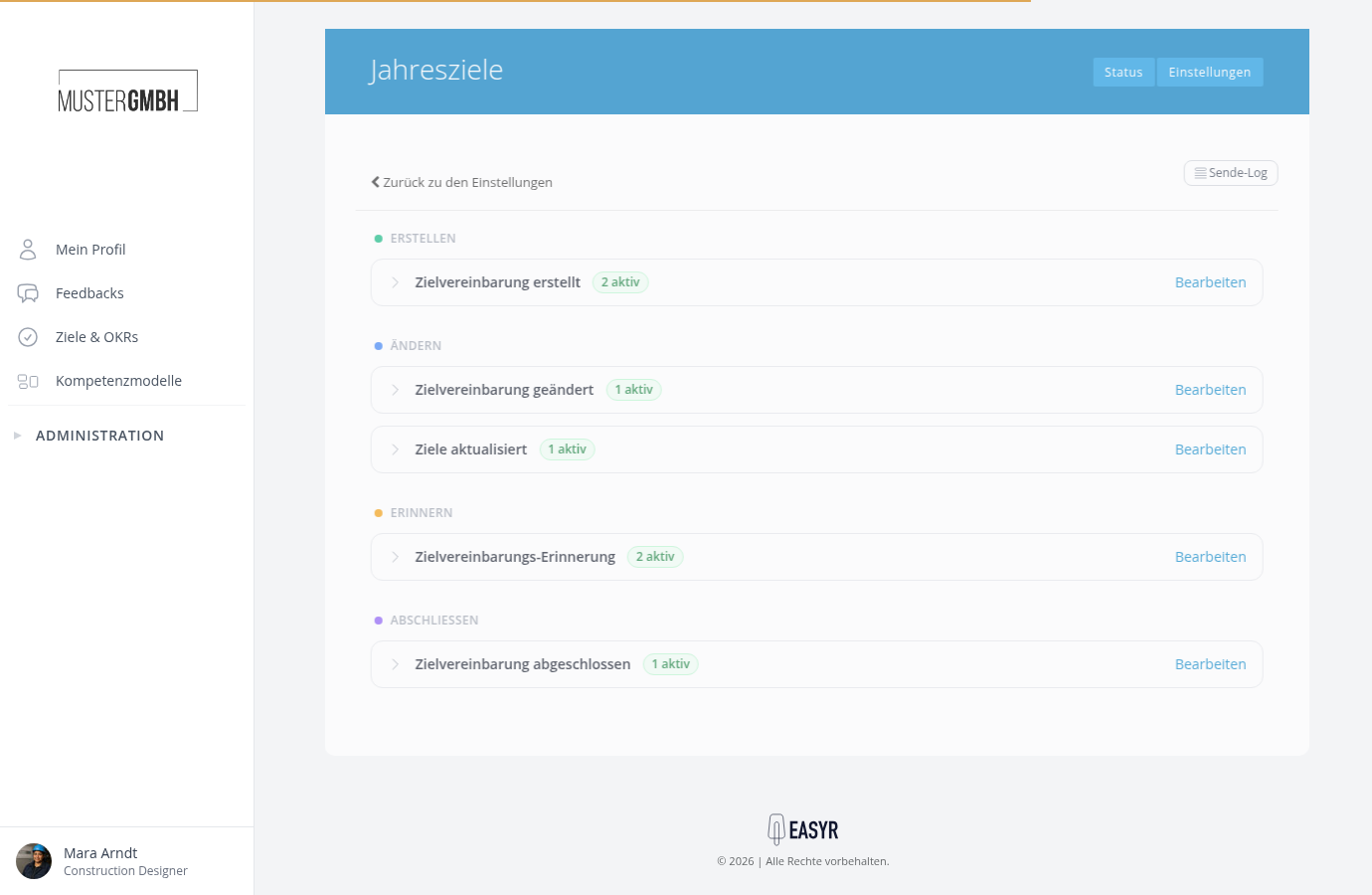Expand the ADMINISTRATION section
1372x895 pixels.
tap(99, 436)
